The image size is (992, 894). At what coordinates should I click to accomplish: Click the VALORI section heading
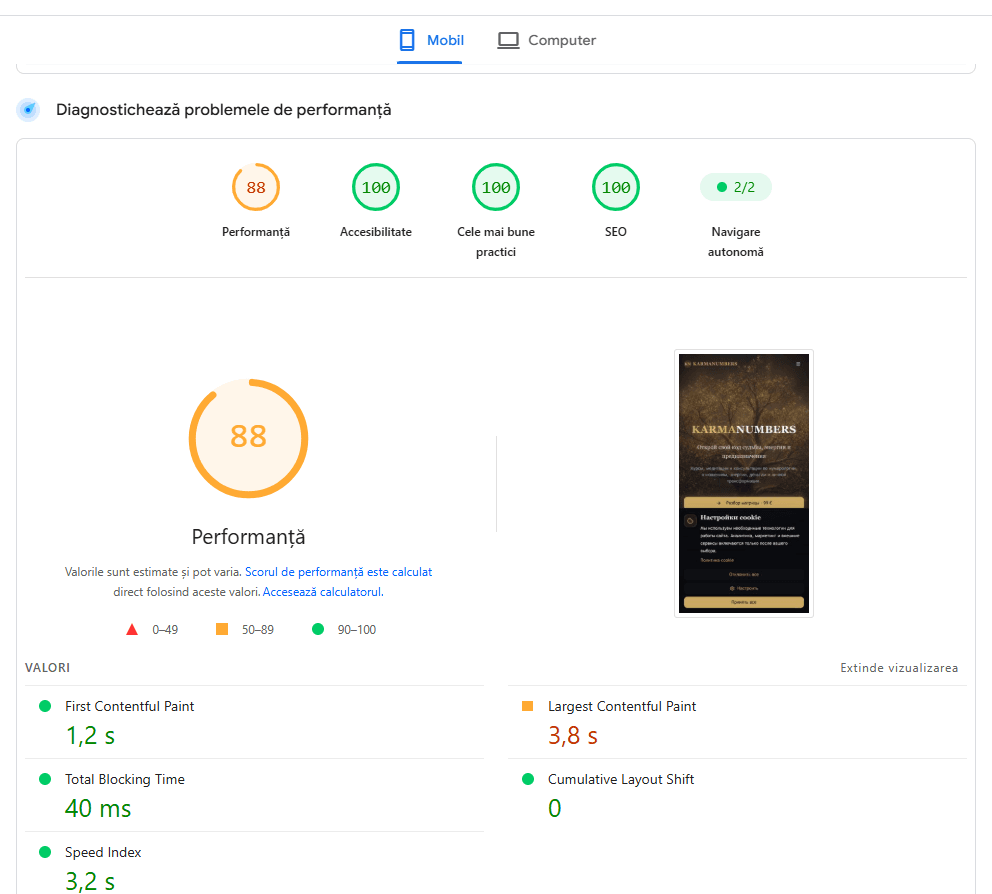(47, 668)
